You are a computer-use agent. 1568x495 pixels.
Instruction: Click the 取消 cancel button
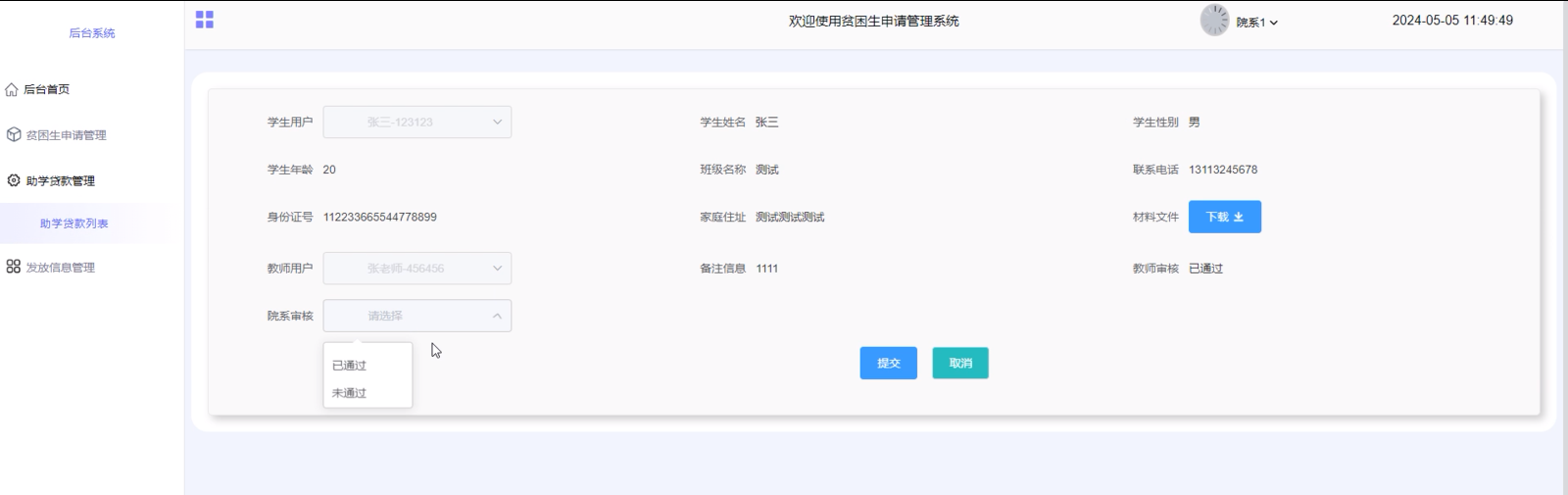tap(960, 364)
